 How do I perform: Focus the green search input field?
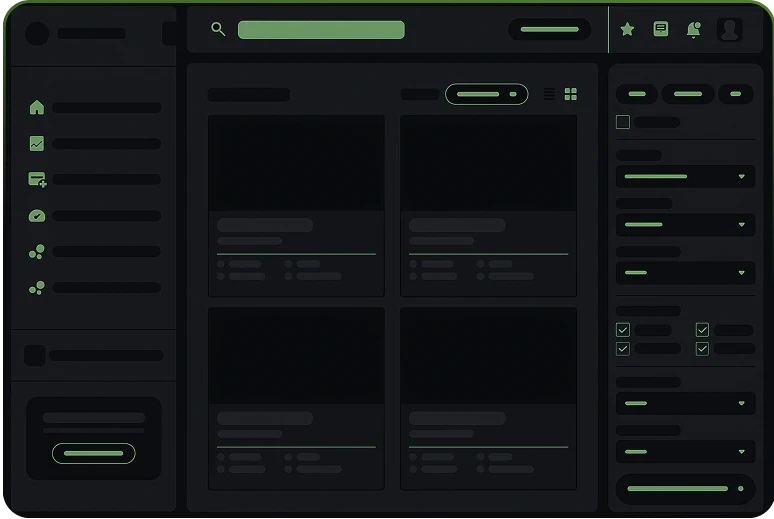(x=321, y=30)
